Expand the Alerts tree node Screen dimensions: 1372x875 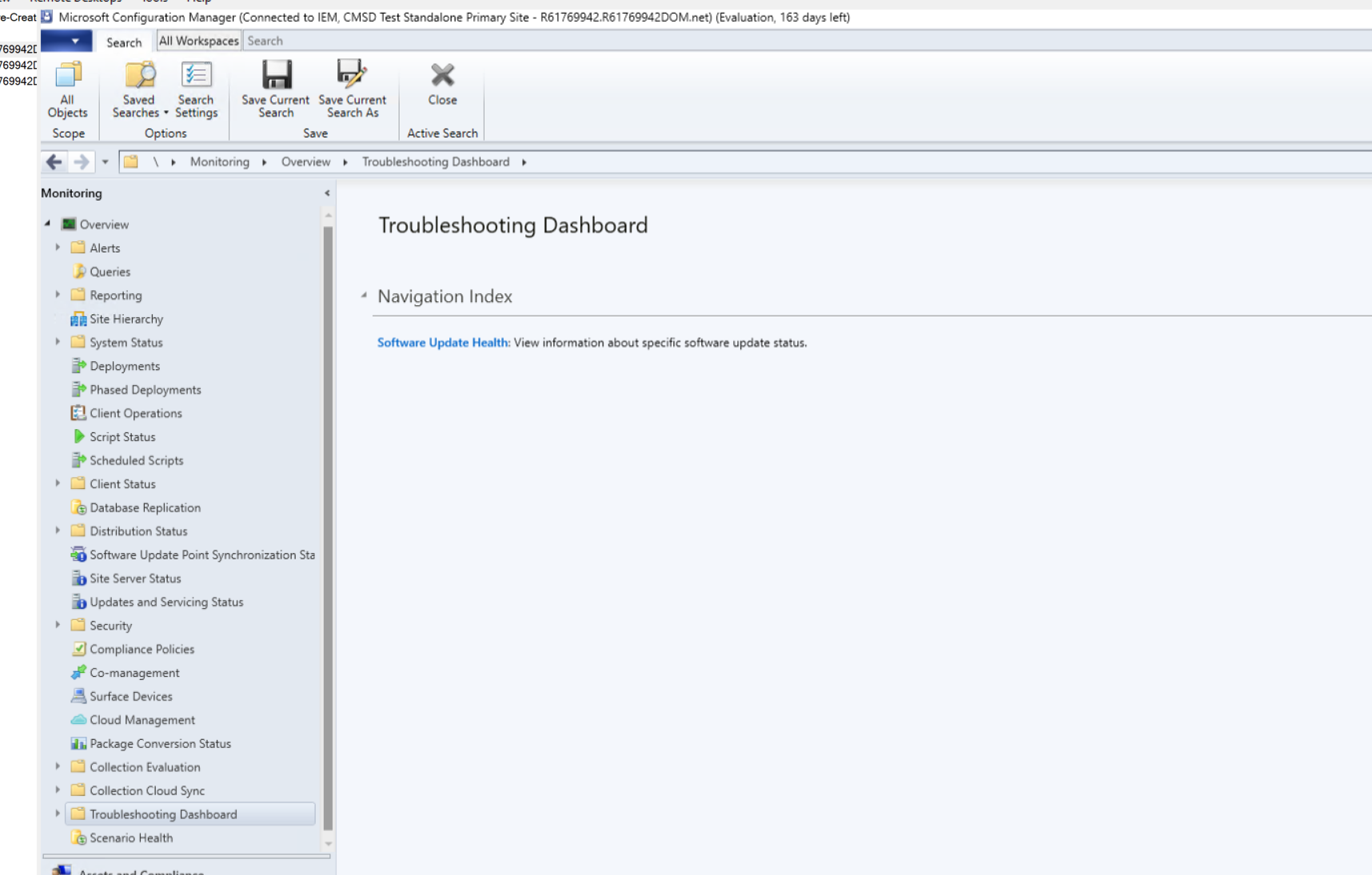(x=58, y=248)
